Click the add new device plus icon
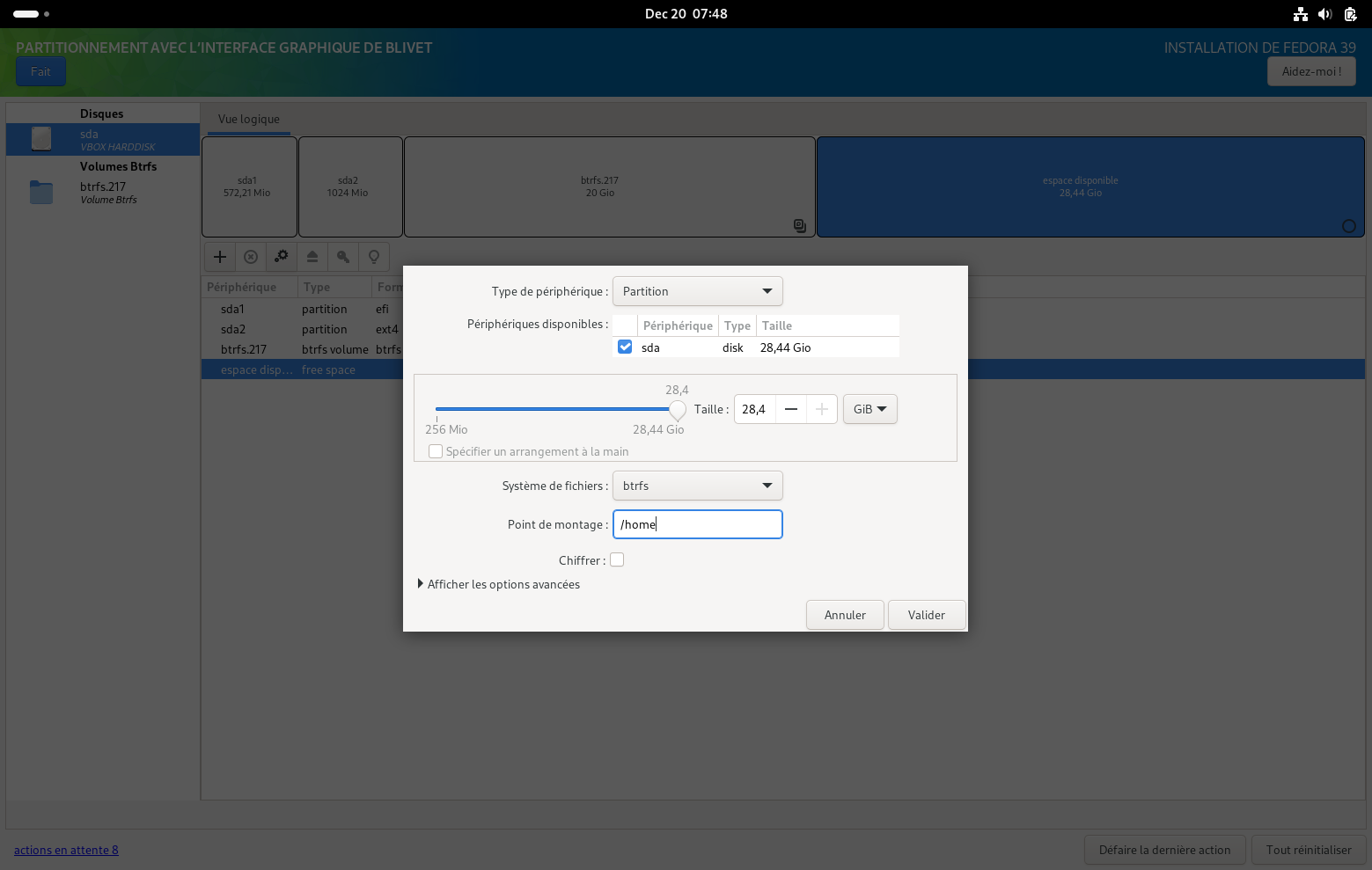This screenshot has height=870, width=1372. pos(220,257)
